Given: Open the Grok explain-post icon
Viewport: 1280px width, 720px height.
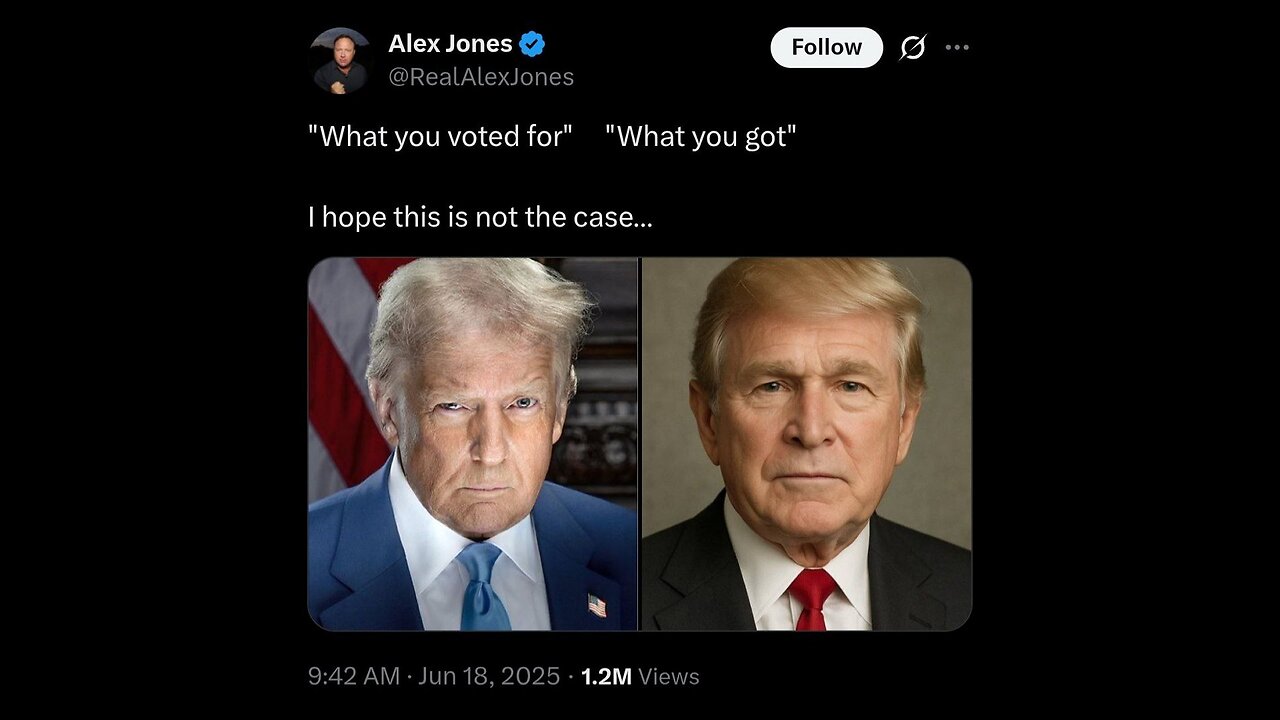Looking at the screenshot, I should pos(913,47).
